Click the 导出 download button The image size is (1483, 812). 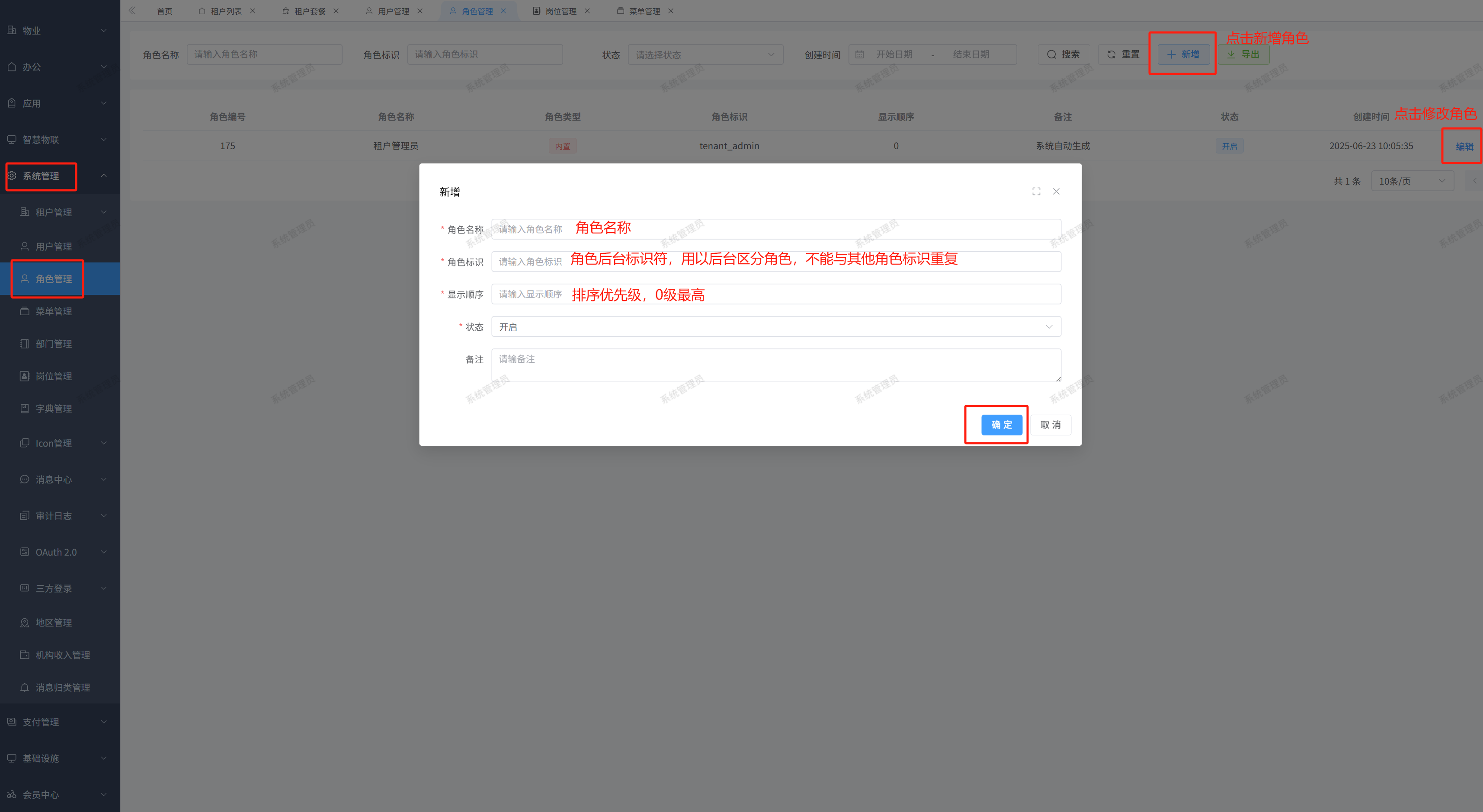(x=1243, y=54)
